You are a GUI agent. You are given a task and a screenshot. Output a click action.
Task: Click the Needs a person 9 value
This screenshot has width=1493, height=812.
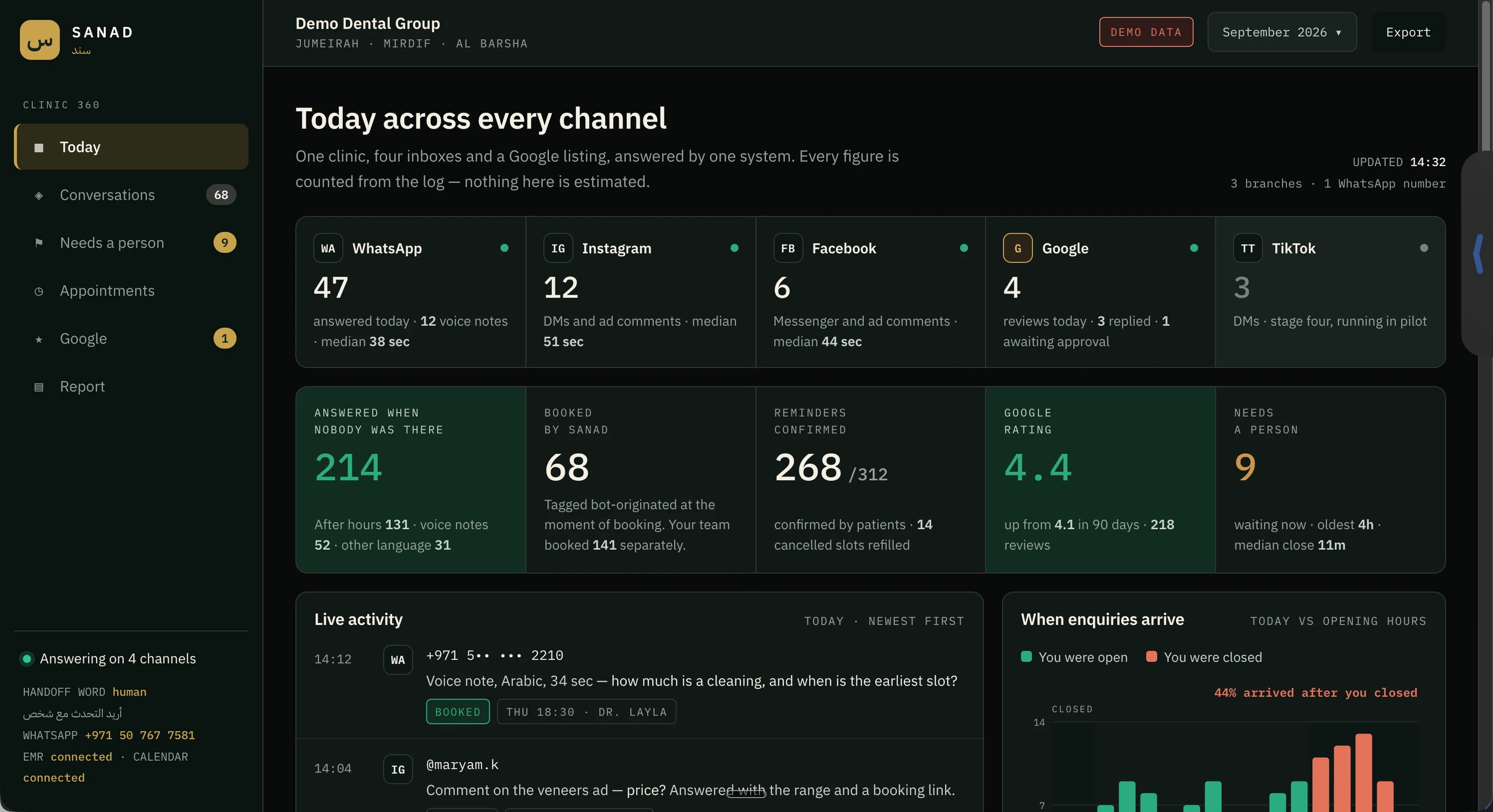click(1245, 467)
